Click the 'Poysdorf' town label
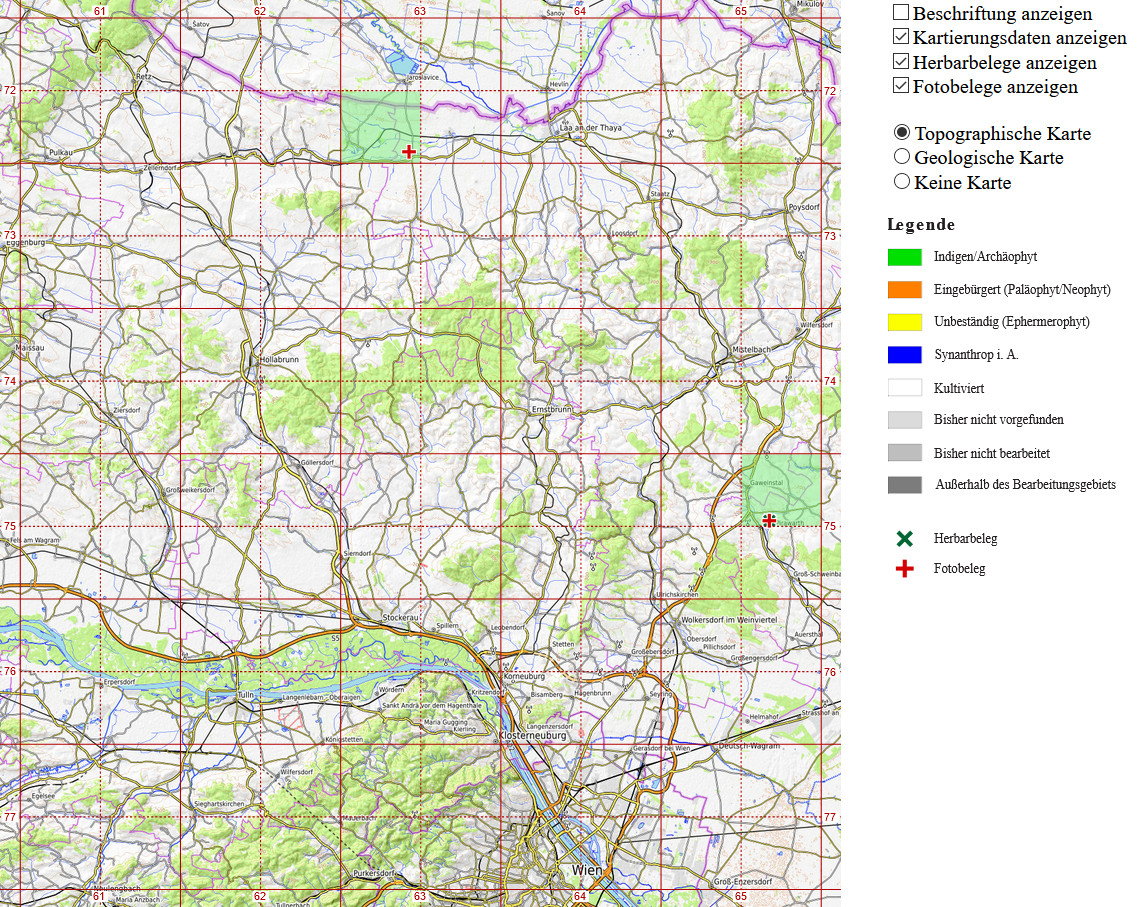 pyautogui.click(x=804, y=207)
